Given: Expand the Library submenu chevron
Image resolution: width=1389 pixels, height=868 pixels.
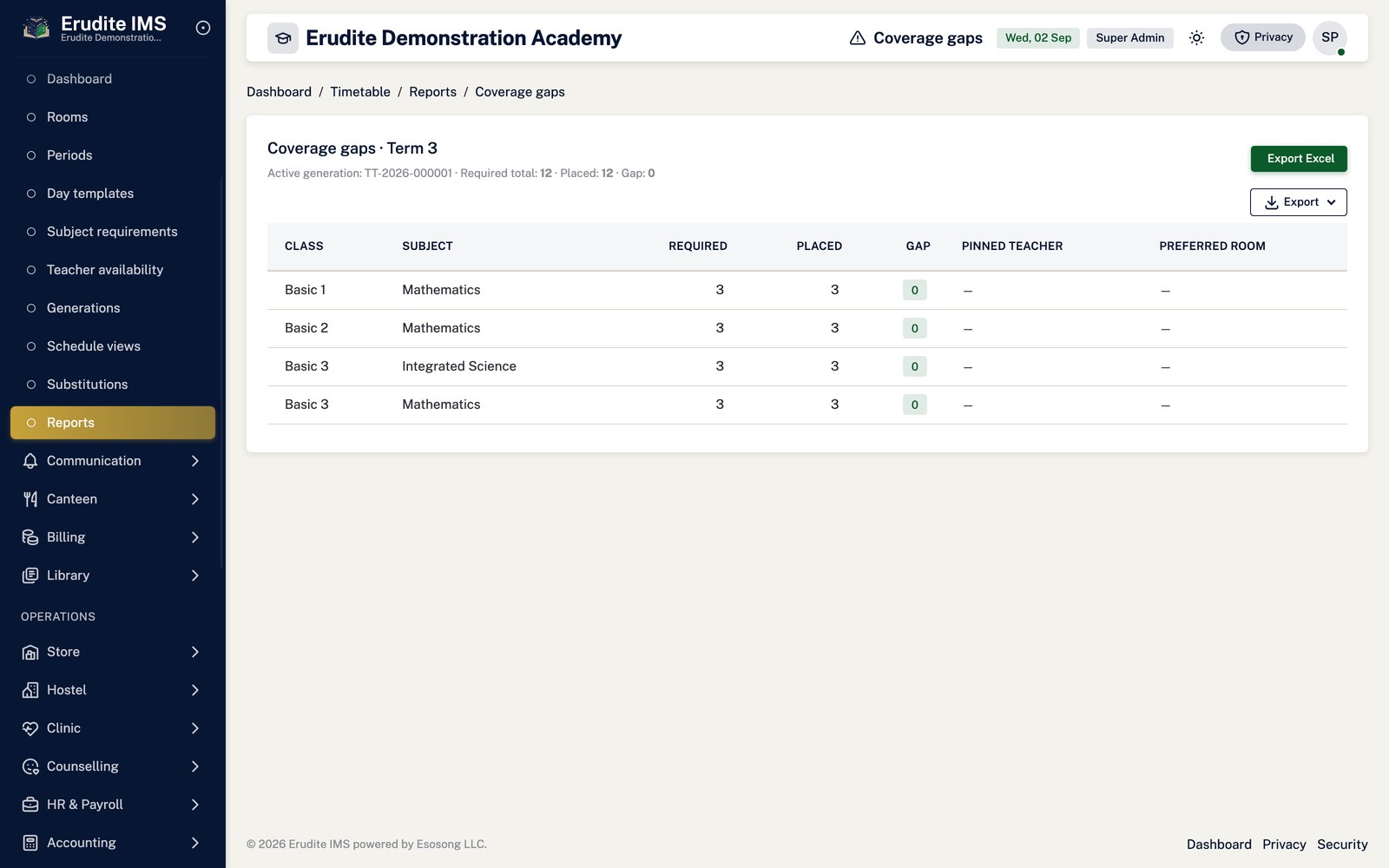Looking at the screenshot, I should click(195, 575).
